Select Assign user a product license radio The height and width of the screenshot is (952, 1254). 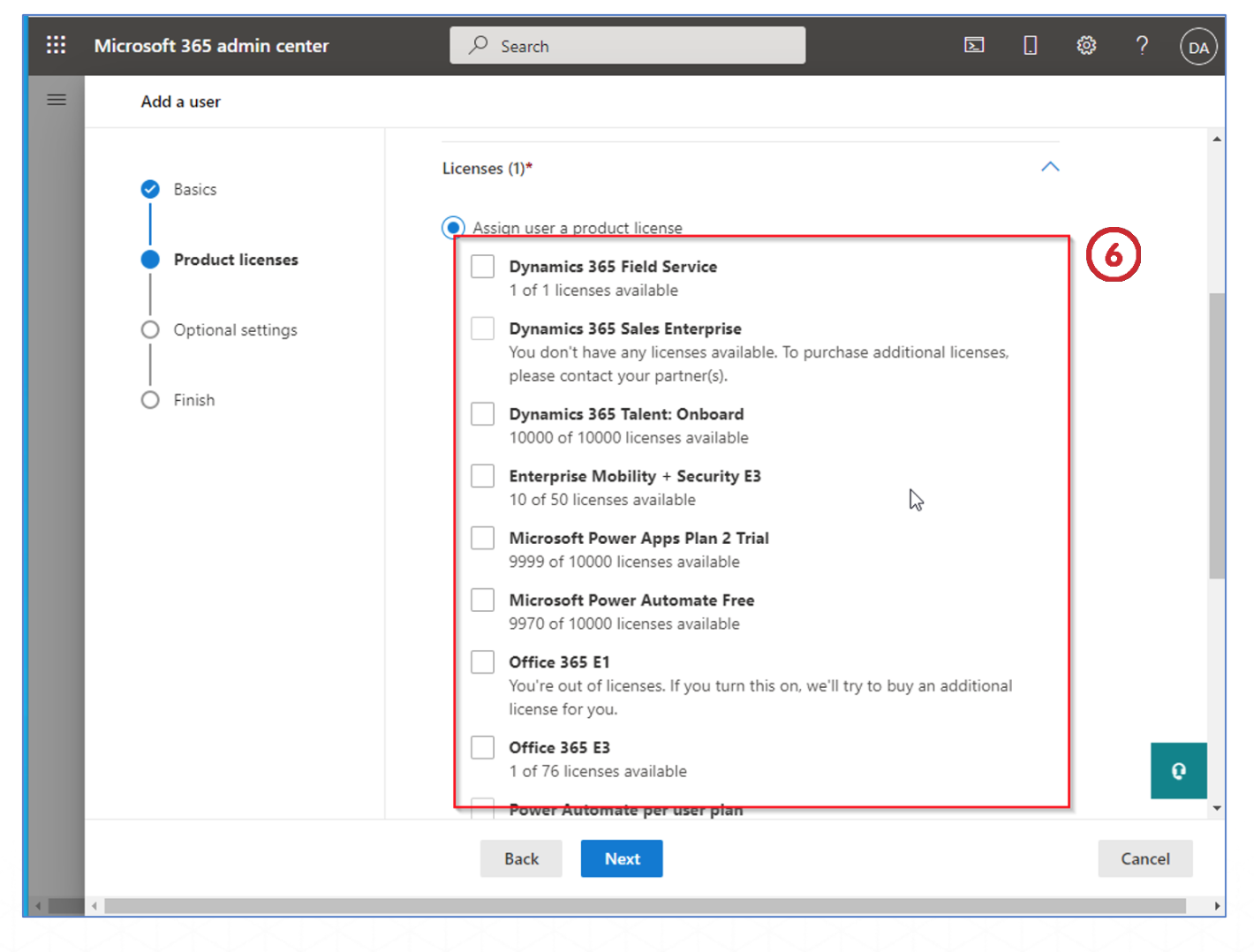click(x=453, y=228)
